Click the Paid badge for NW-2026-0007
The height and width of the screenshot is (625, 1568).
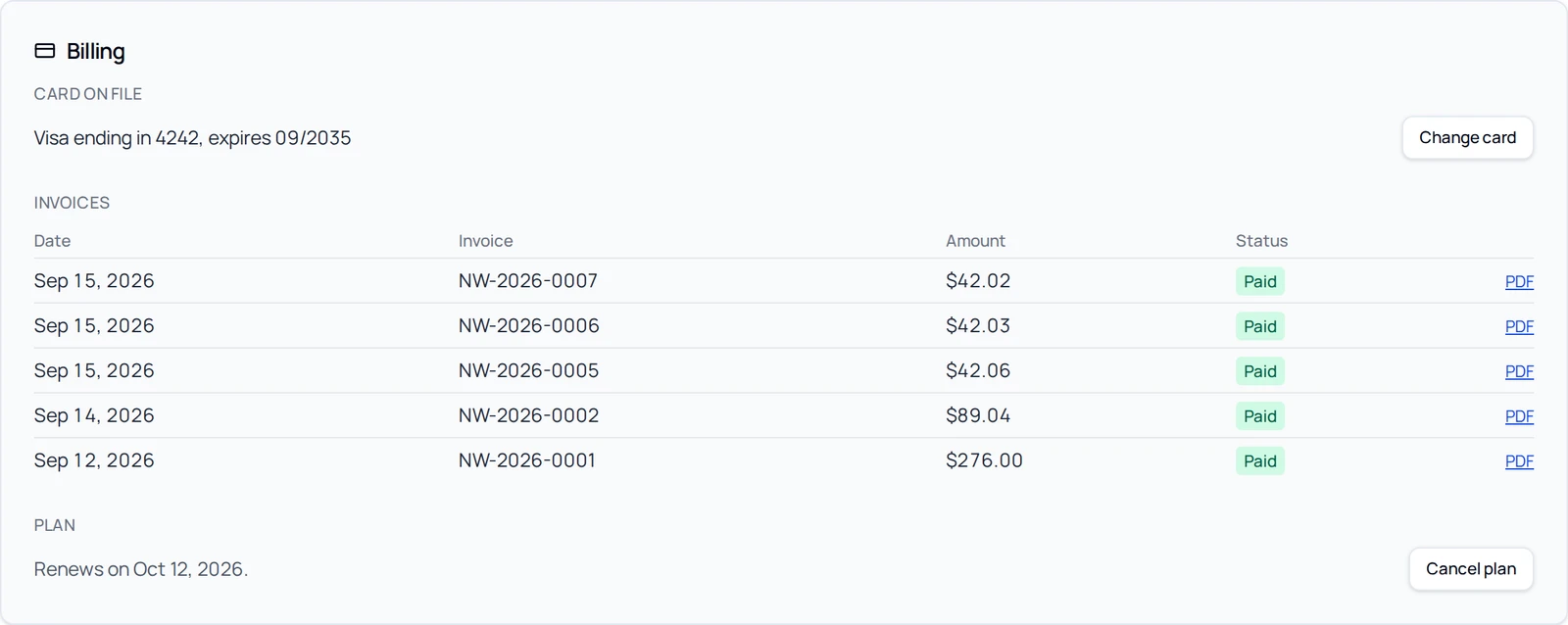(x=1260, y=282)
